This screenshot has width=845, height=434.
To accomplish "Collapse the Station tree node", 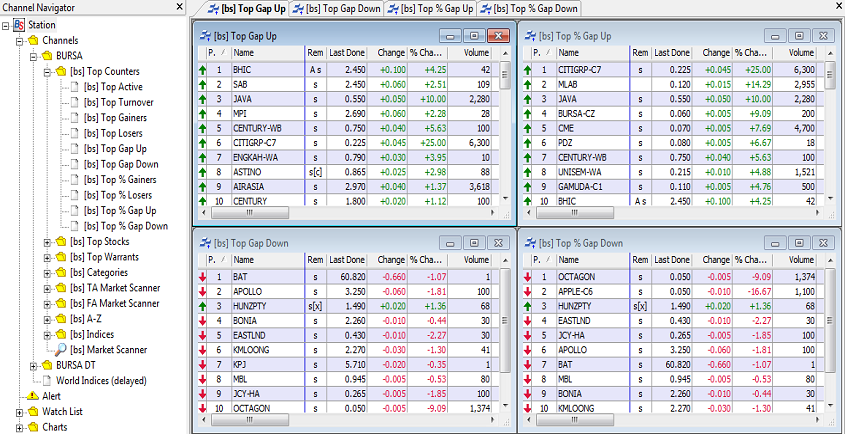I will (5, 25).
